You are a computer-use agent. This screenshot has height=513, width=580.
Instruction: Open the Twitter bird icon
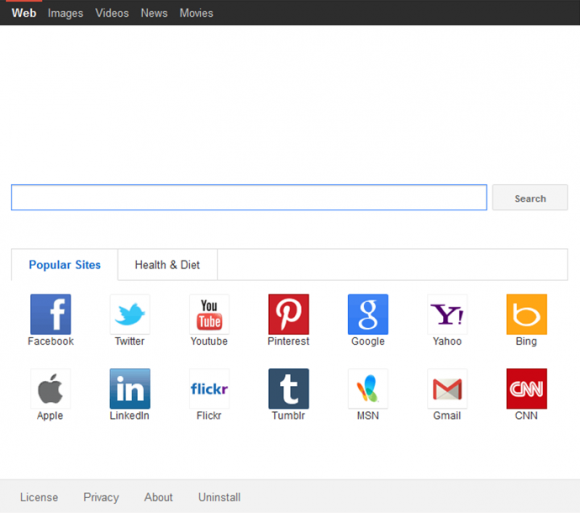(130, 314)
